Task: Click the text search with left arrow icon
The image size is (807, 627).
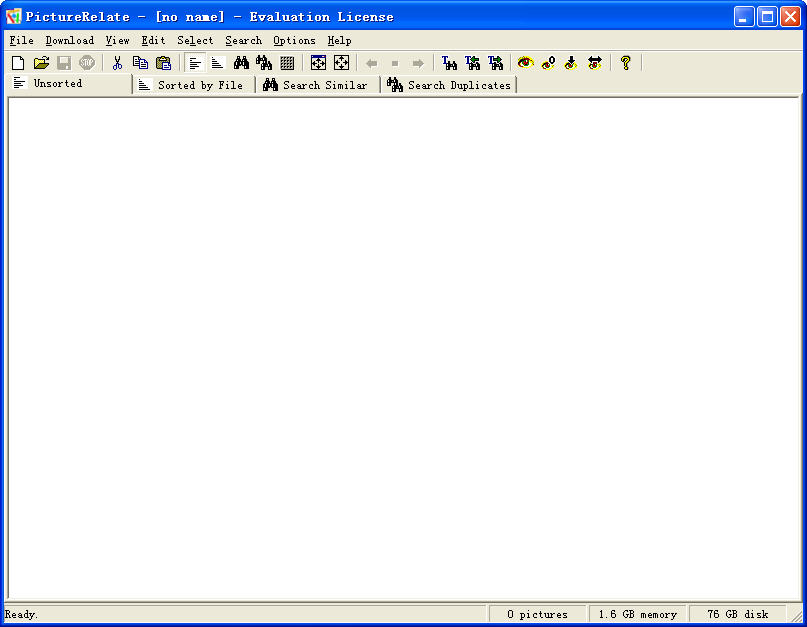Action: point(472,63)
